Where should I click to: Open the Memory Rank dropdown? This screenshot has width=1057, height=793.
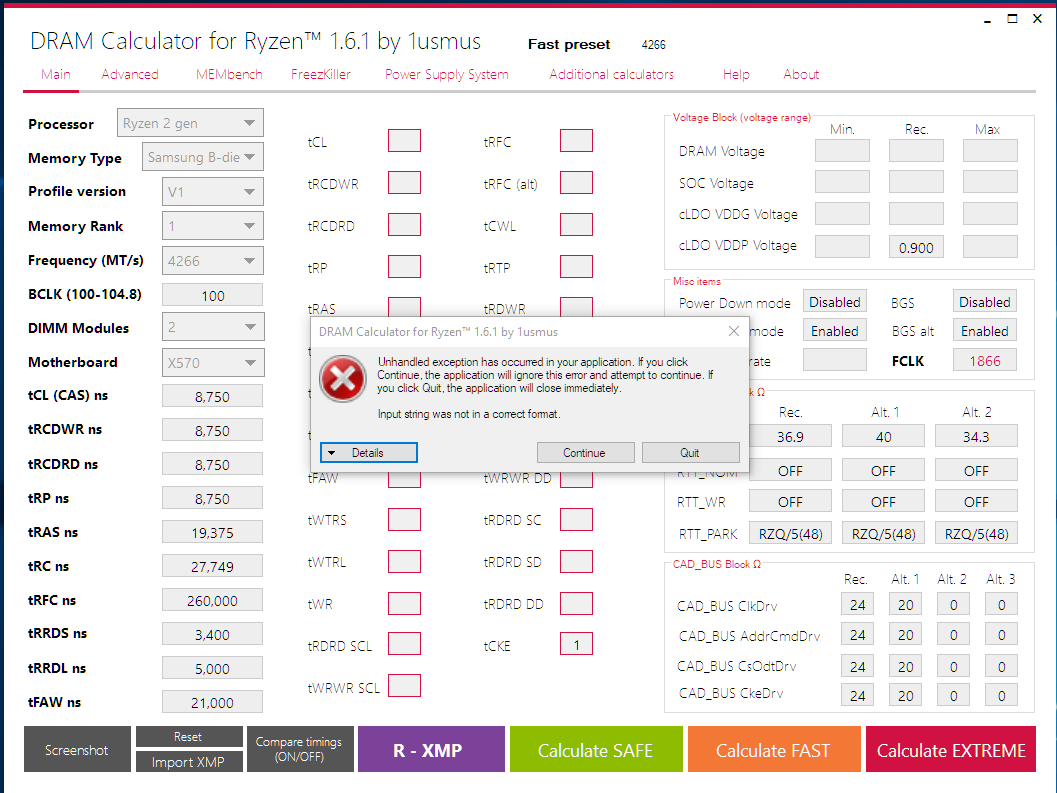pos(212,226)
